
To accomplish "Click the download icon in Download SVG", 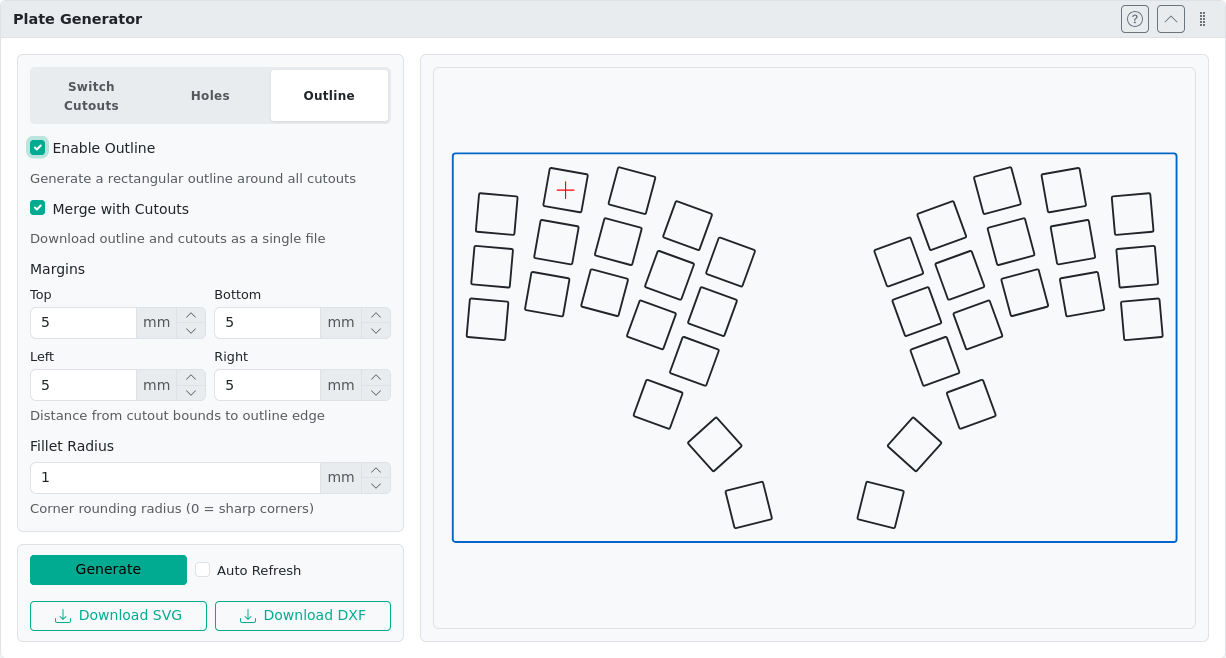I will click(x=63, y=616).
